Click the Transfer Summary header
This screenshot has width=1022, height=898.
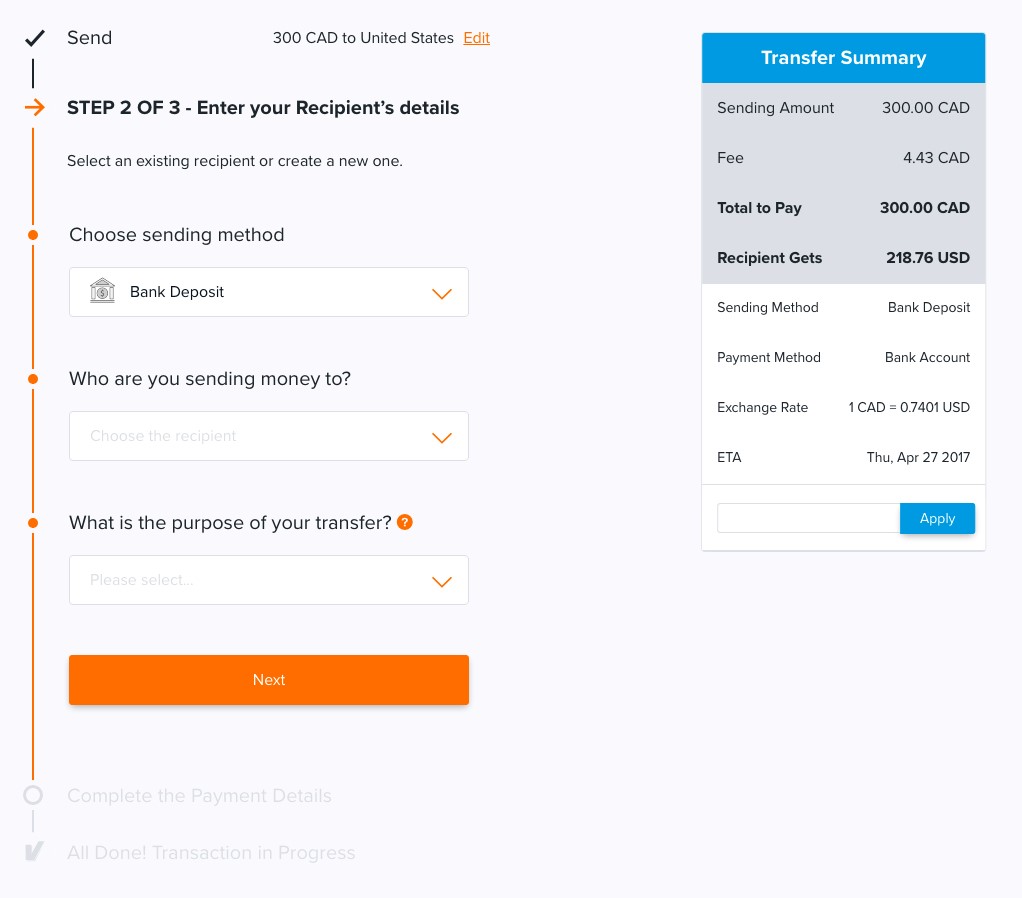point(843,58)
